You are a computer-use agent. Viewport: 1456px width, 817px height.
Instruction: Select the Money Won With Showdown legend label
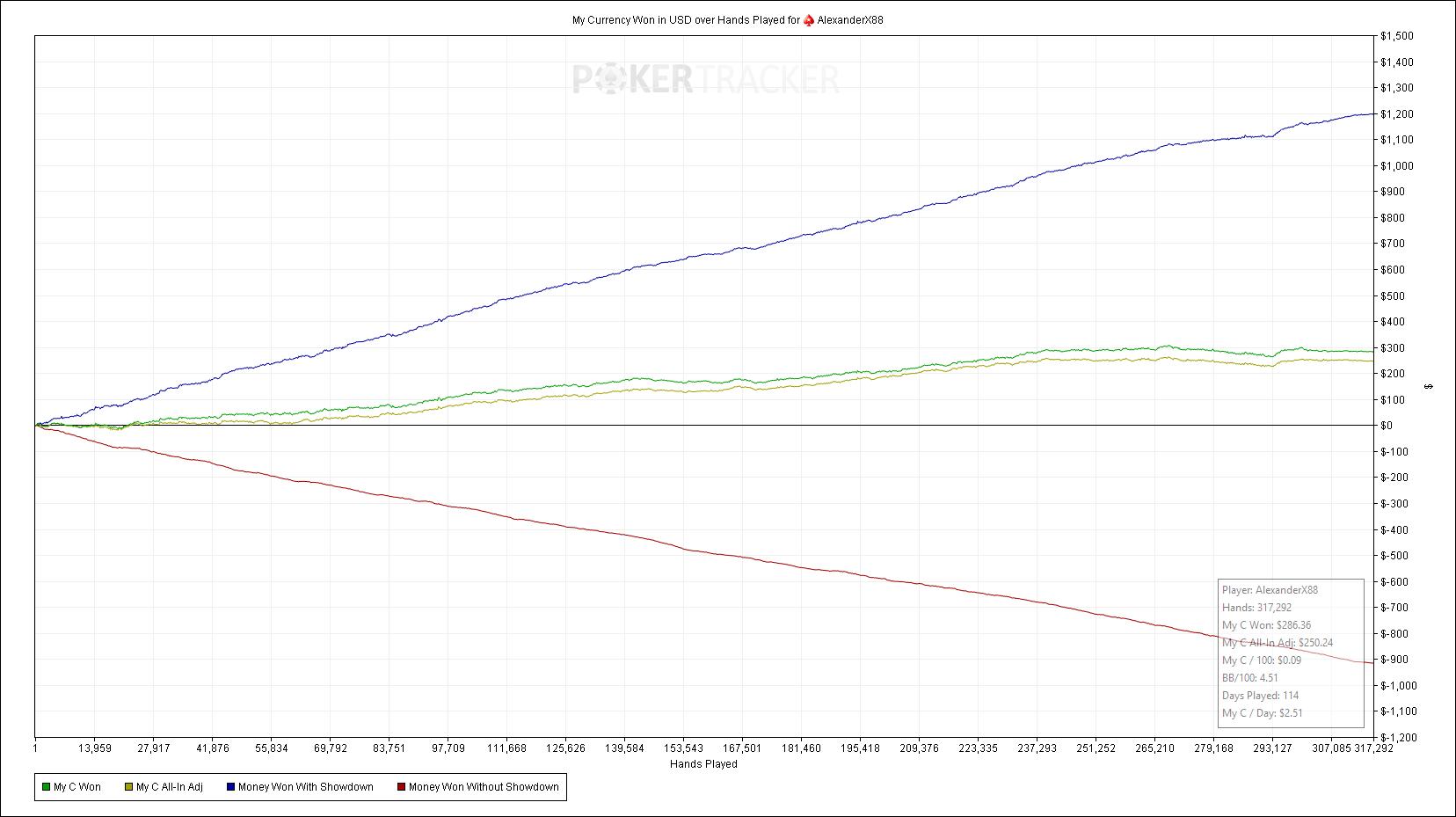305,787
